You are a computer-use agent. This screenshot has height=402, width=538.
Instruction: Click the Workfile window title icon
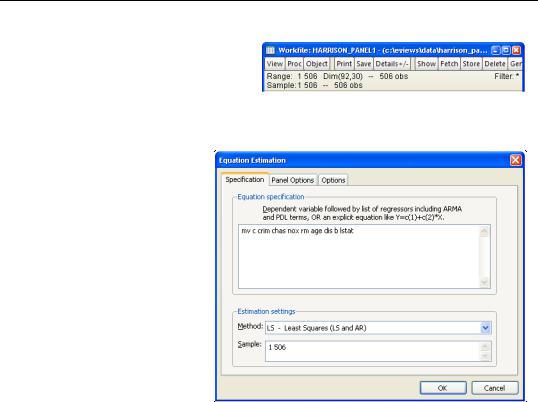(270, 50)
